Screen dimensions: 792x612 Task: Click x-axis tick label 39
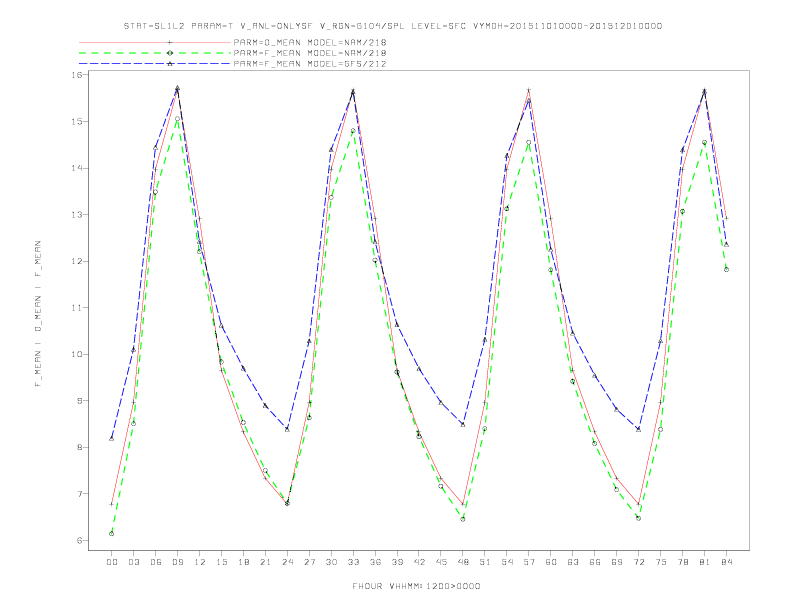pyautogui.click(x=397, y=562)
